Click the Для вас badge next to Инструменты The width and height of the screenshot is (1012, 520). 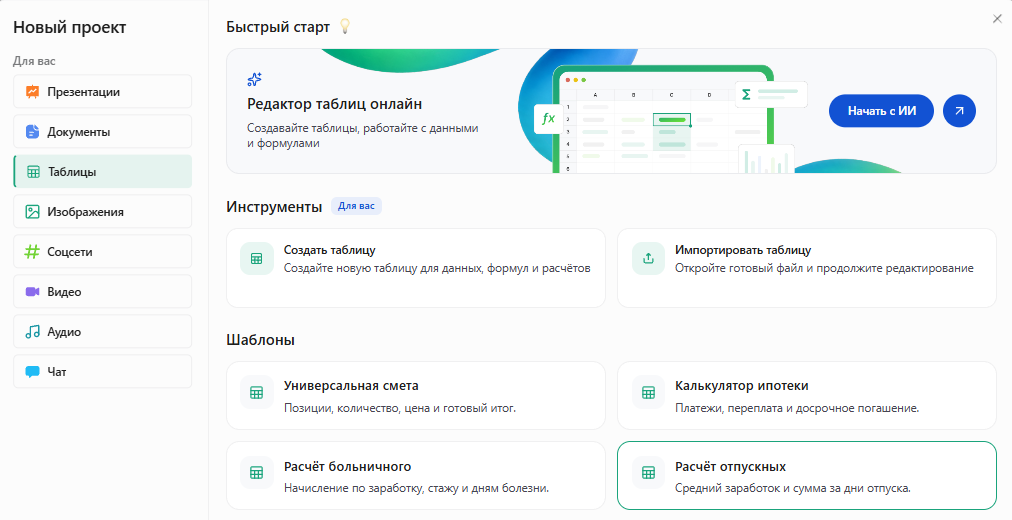click(356, 206)
